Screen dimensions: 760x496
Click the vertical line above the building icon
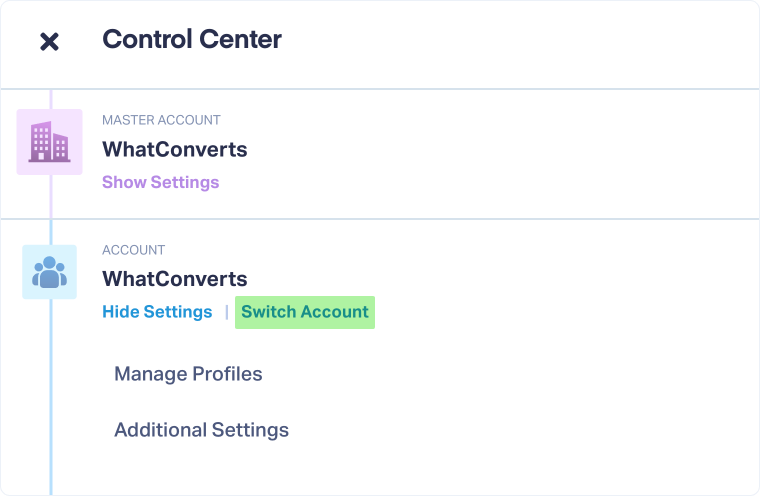pyautogui.click(x=50, y=99)
